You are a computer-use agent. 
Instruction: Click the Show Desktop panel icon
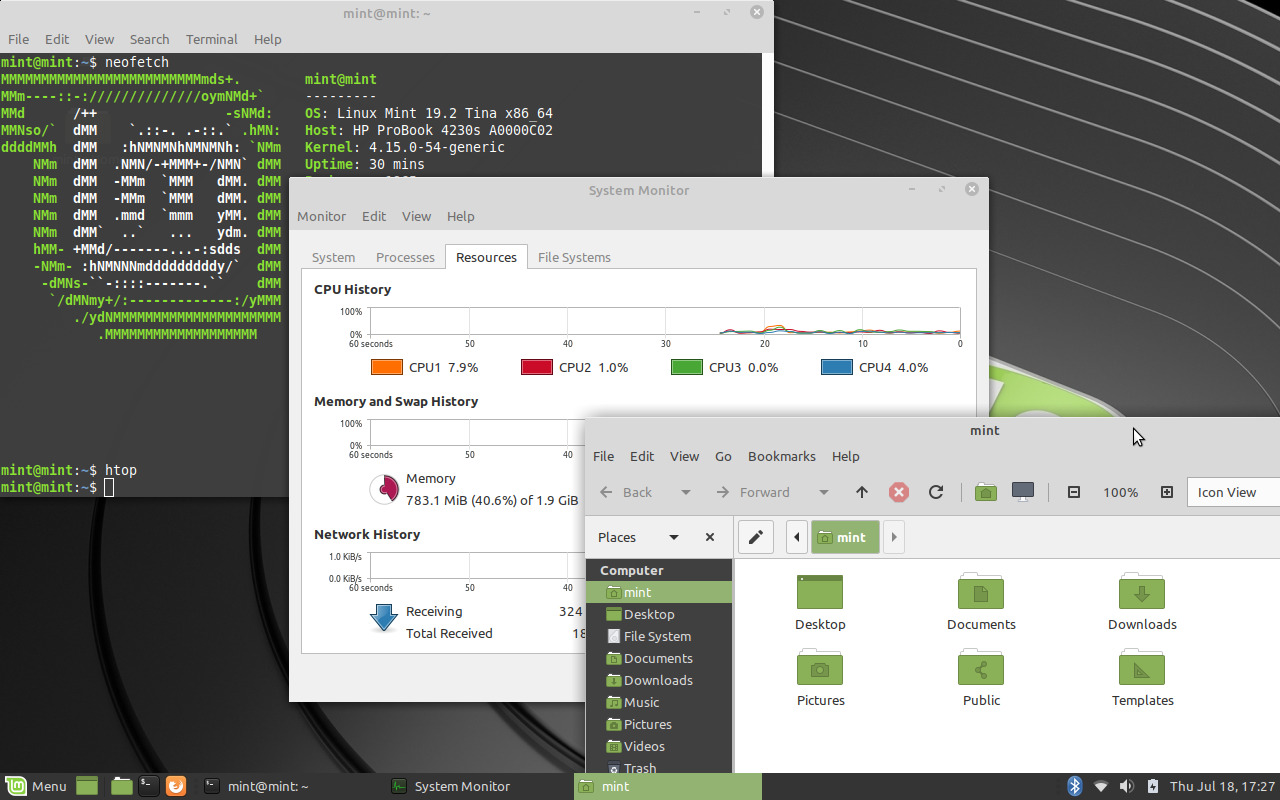[87, 786]
